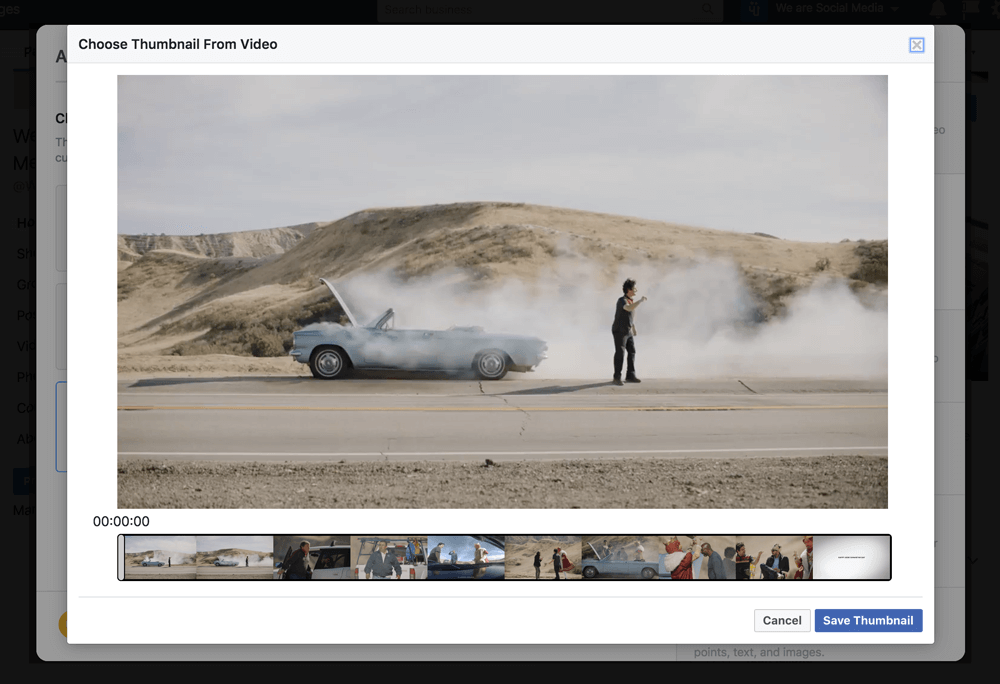Open the notifications bell icon
The image size is (1000, 684).
pos(938,9)
